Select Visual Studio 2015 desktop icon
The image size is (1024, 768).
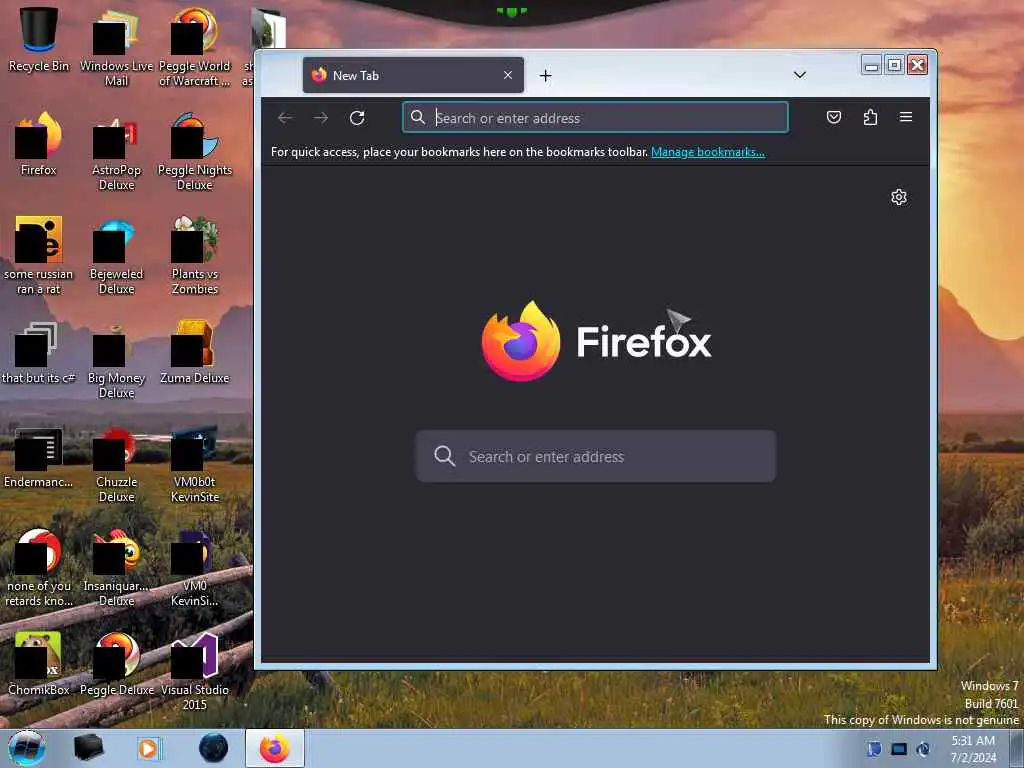coord(195,671)
